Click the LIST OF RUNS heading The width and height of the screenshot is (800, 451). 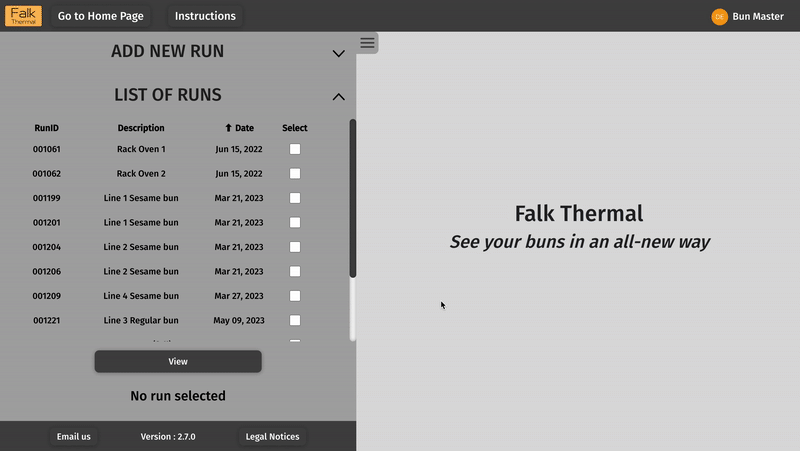pos(168,95)
